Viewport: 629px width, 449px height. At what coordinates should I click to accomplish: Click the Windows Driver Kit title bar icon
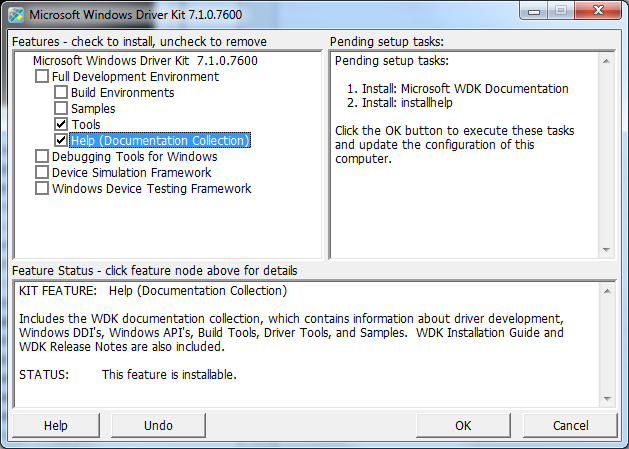[14, 15]
